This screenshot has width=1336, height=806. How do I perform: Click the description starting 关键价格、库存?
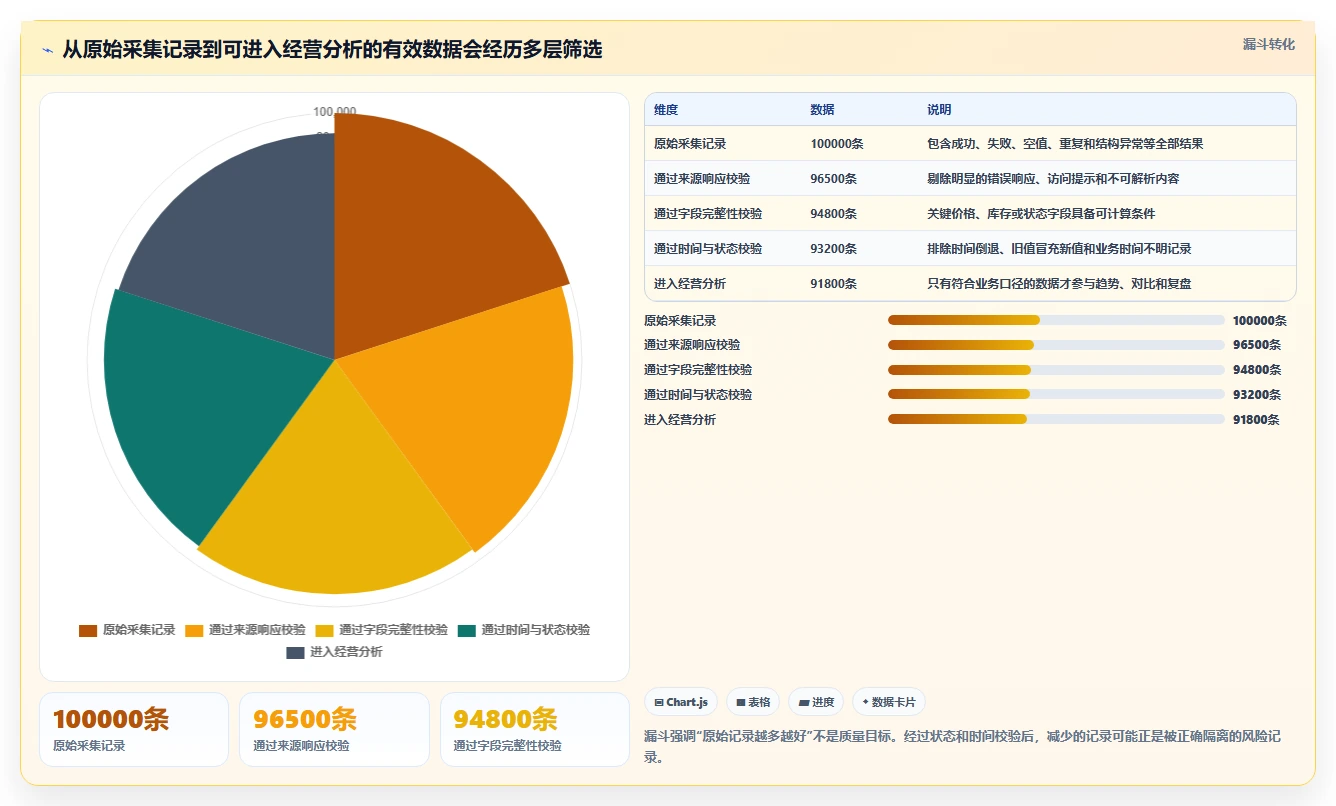[x=1041, y=214]
